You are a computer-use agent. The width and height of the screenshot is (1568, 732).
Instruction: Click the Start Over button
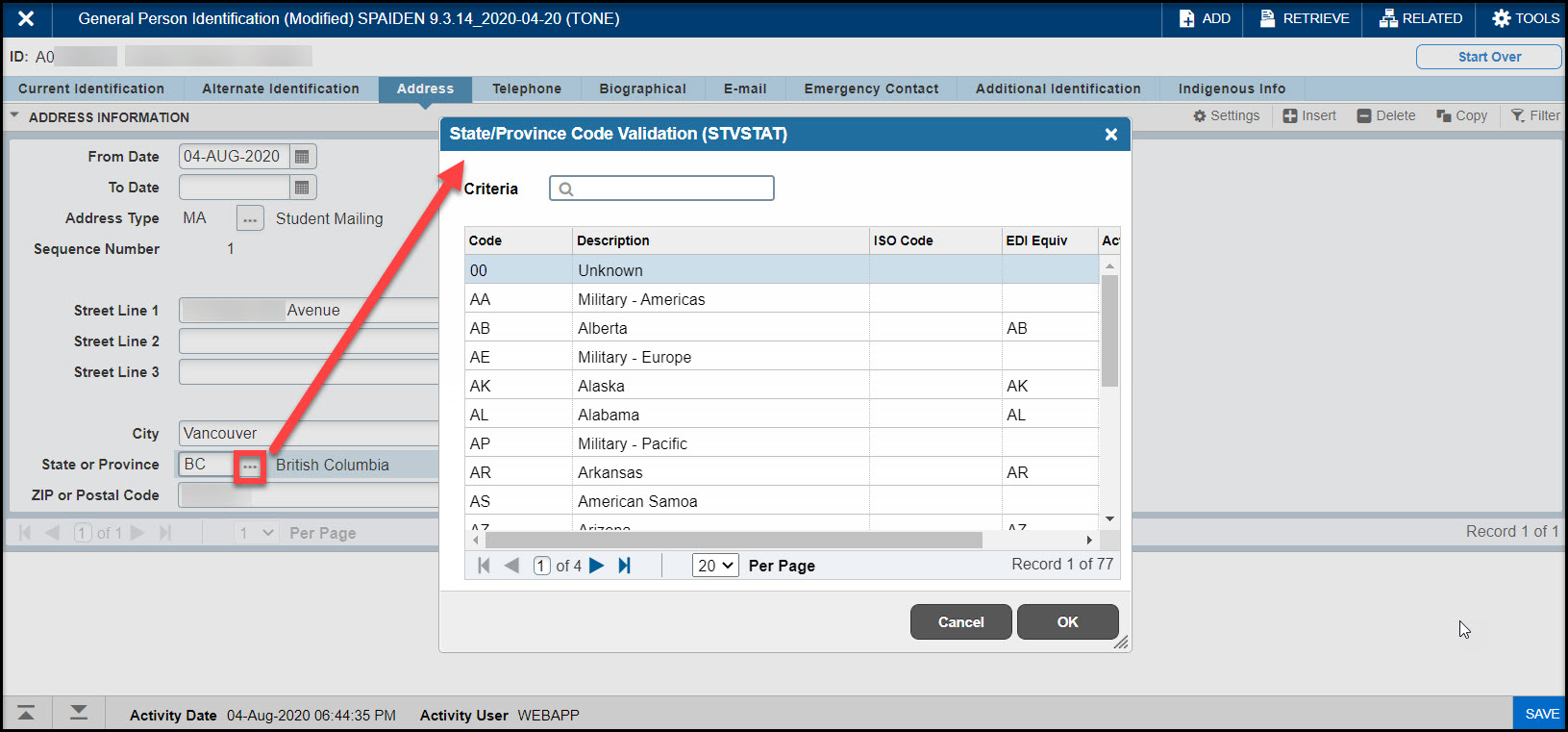1488,57
